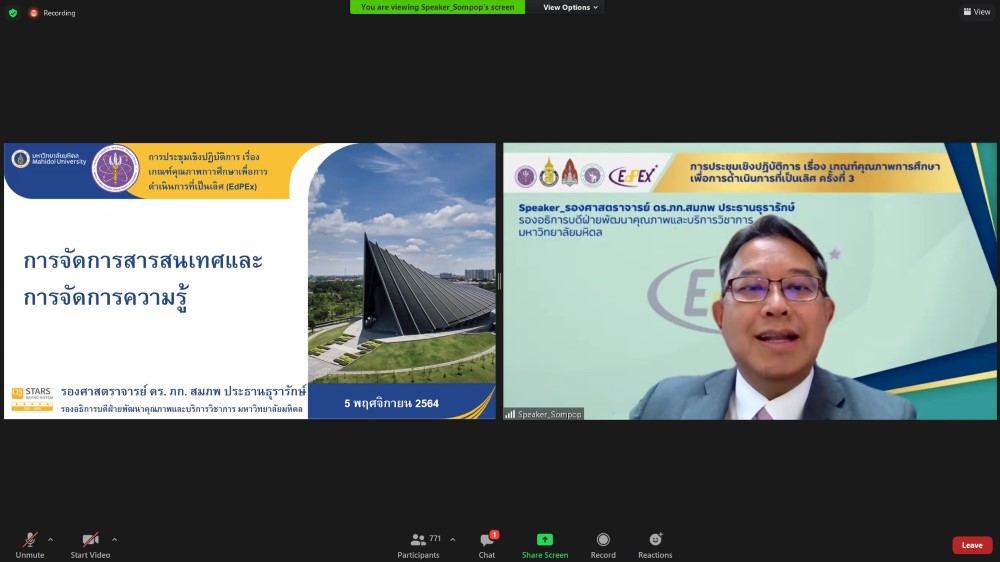Click the red Leave button
The width and height of the screenshot is (1000, 562).
[x=971, y=545]
